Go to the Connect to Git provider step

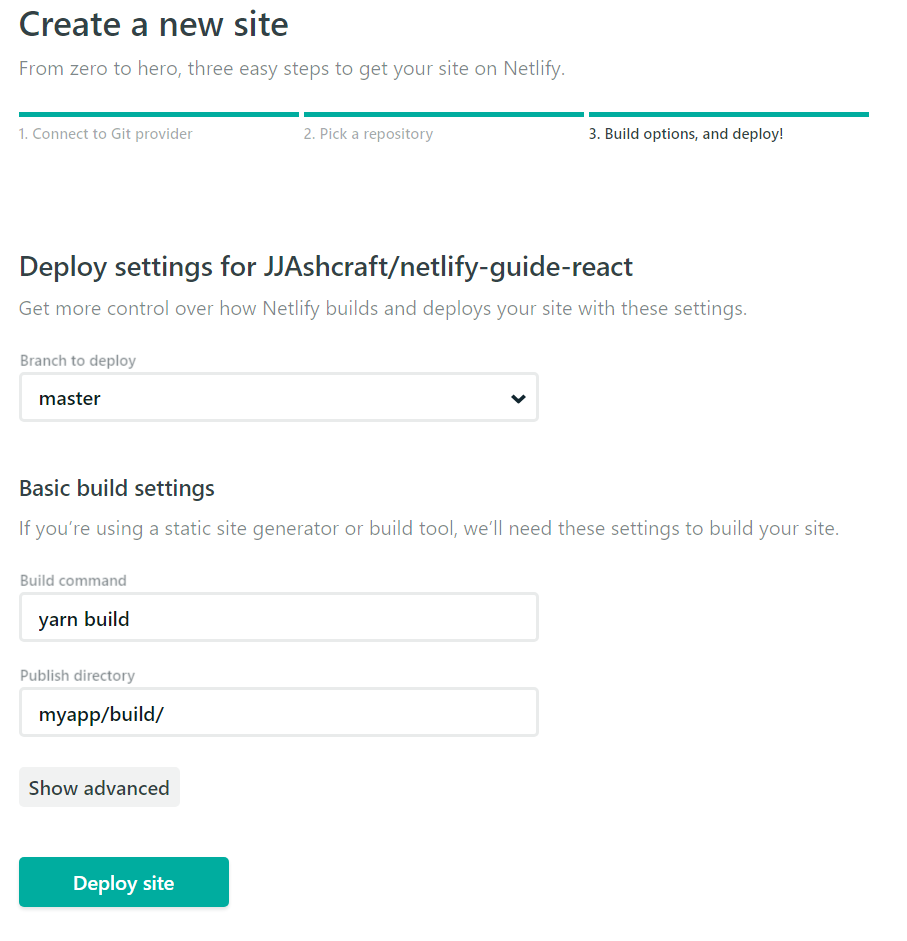(x=105, y=134)
